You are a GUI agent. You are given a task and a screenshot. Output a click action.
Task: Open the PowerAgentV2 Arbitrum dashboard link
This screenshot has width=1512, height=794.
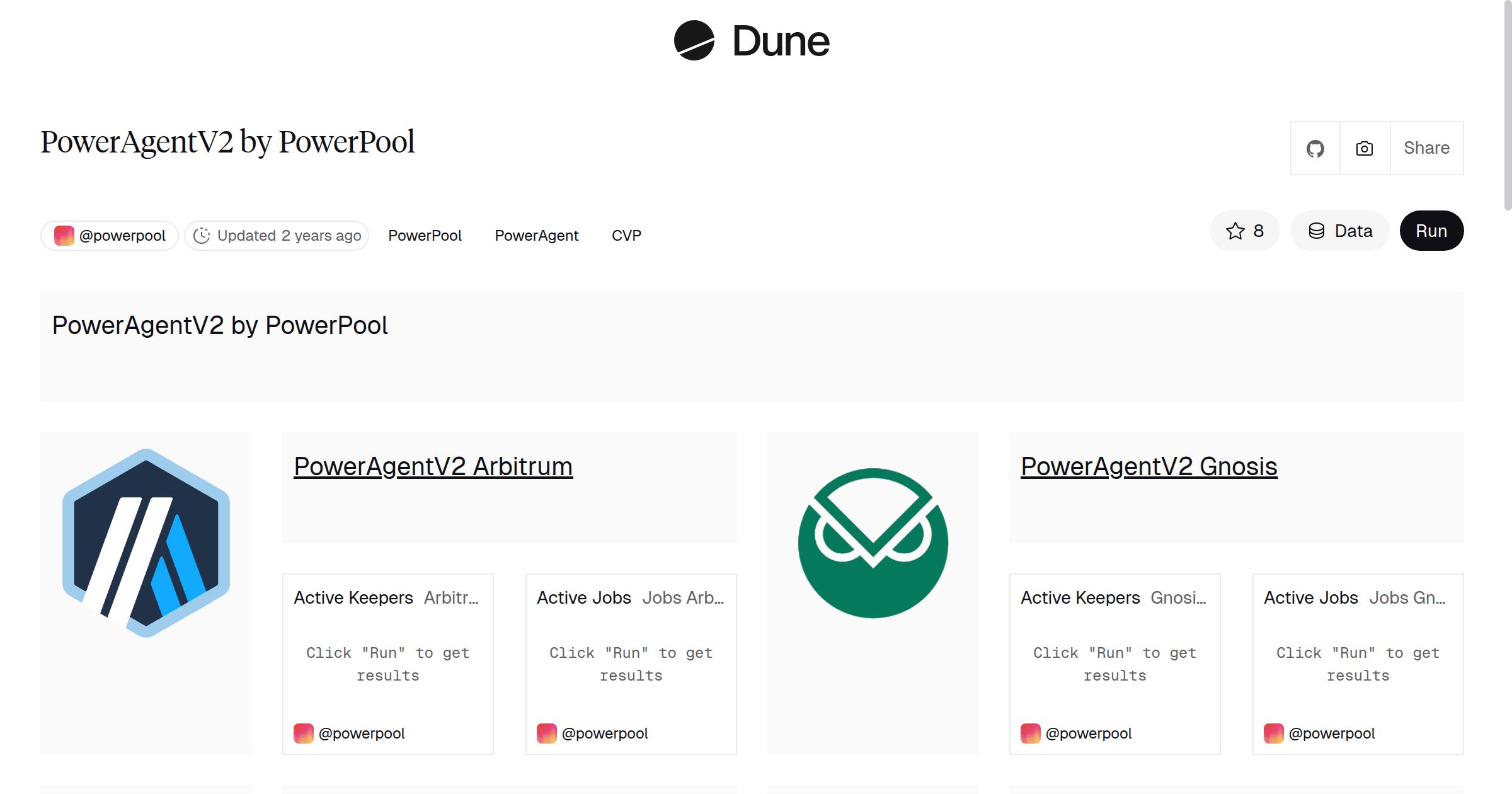pos(433,466)
